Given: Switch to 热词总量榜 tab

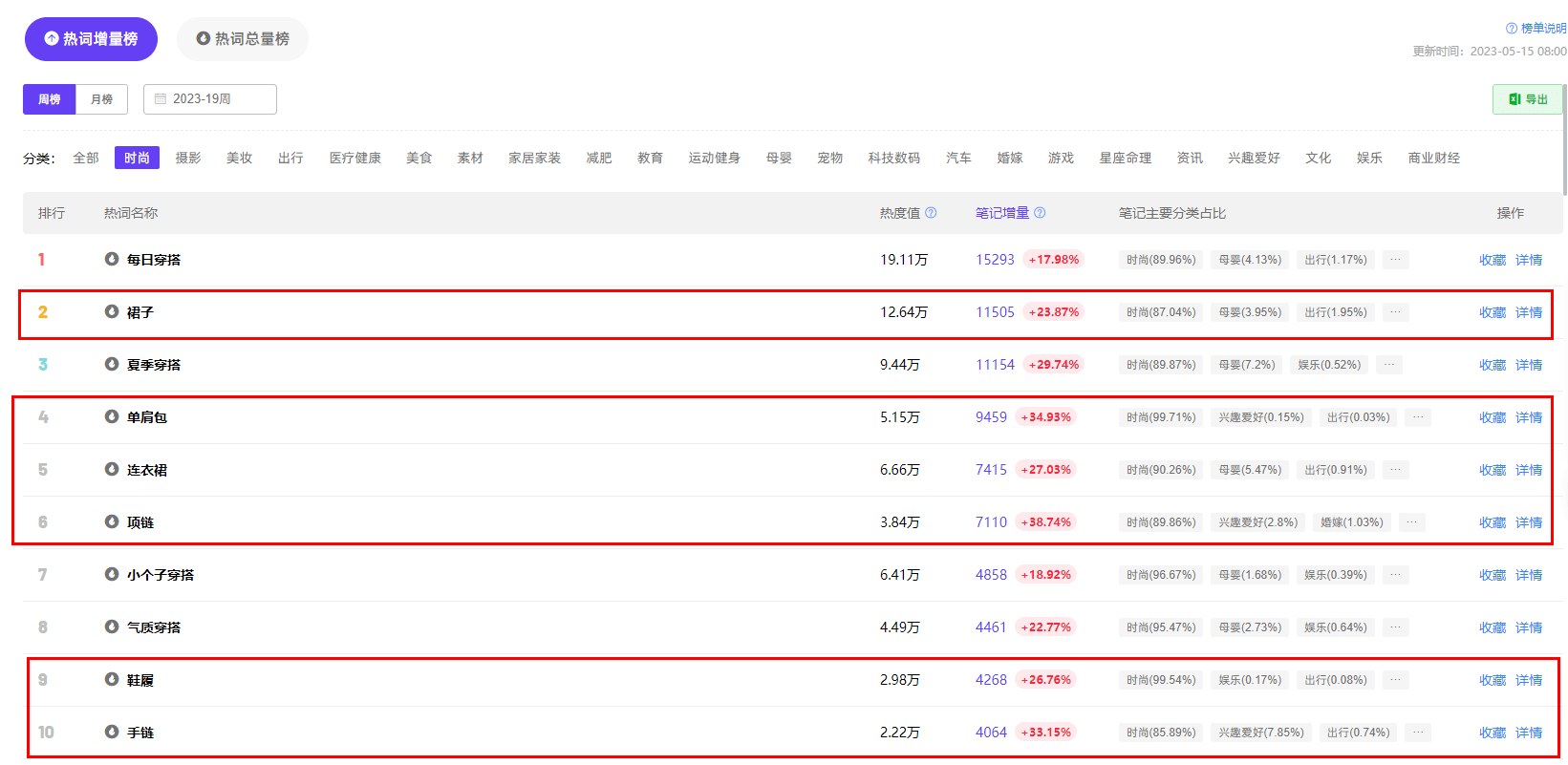Looking at the screenshot, I should point(243,39).
